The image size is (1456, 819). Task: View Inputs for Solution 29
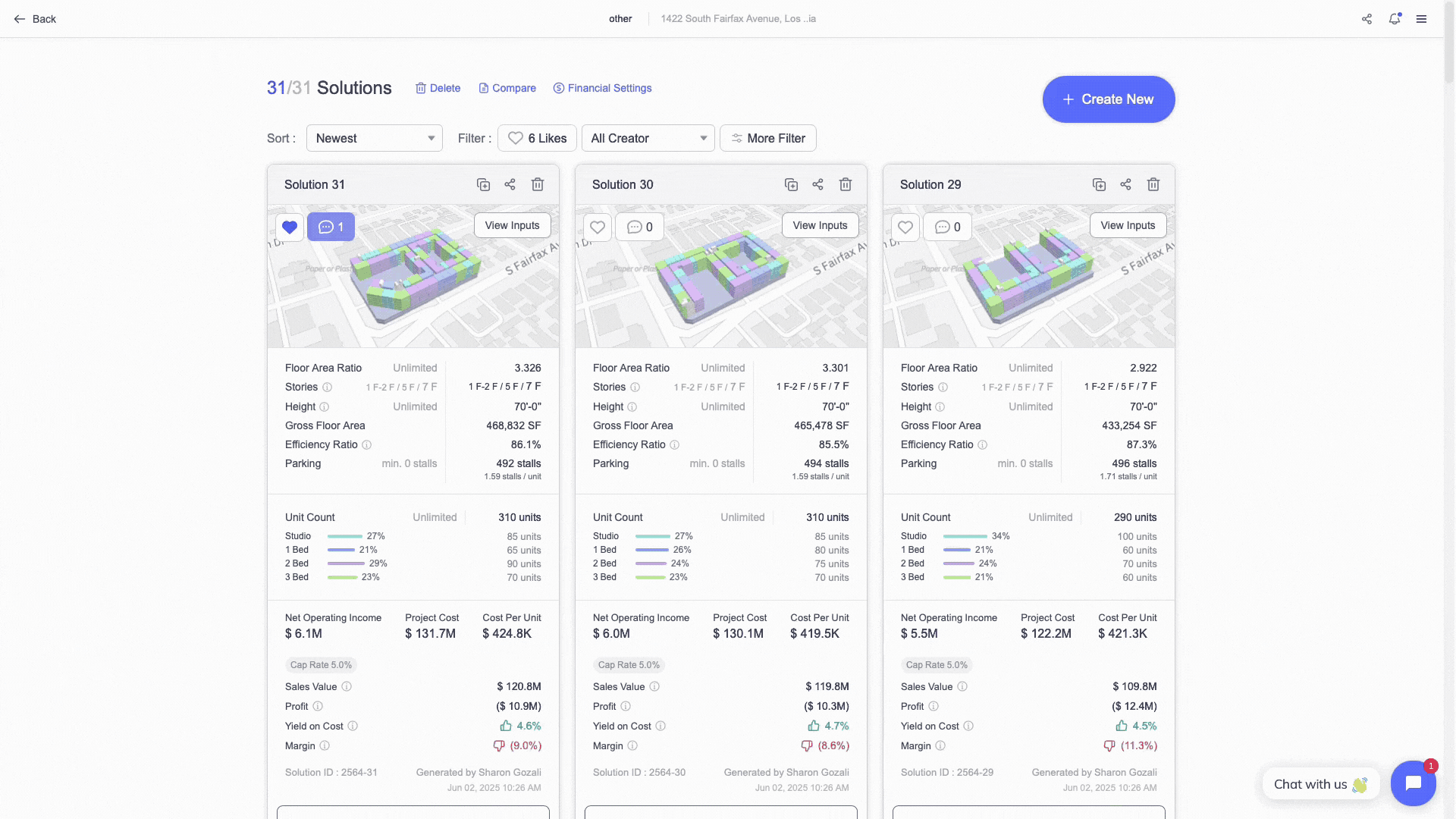(x=1128, y=225)
